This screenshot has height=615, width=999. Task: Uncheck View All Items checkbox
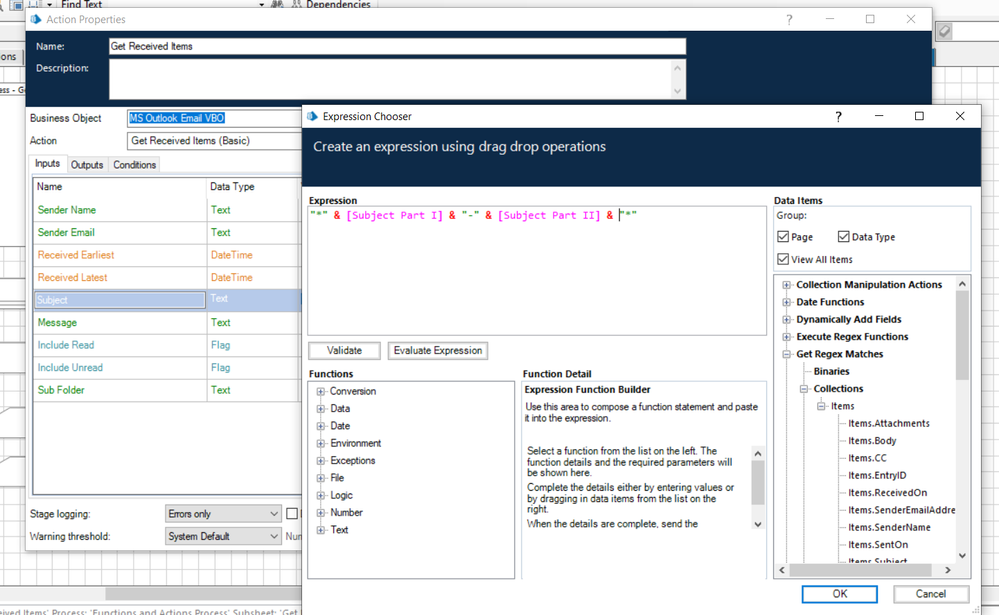tap(783, 259)
